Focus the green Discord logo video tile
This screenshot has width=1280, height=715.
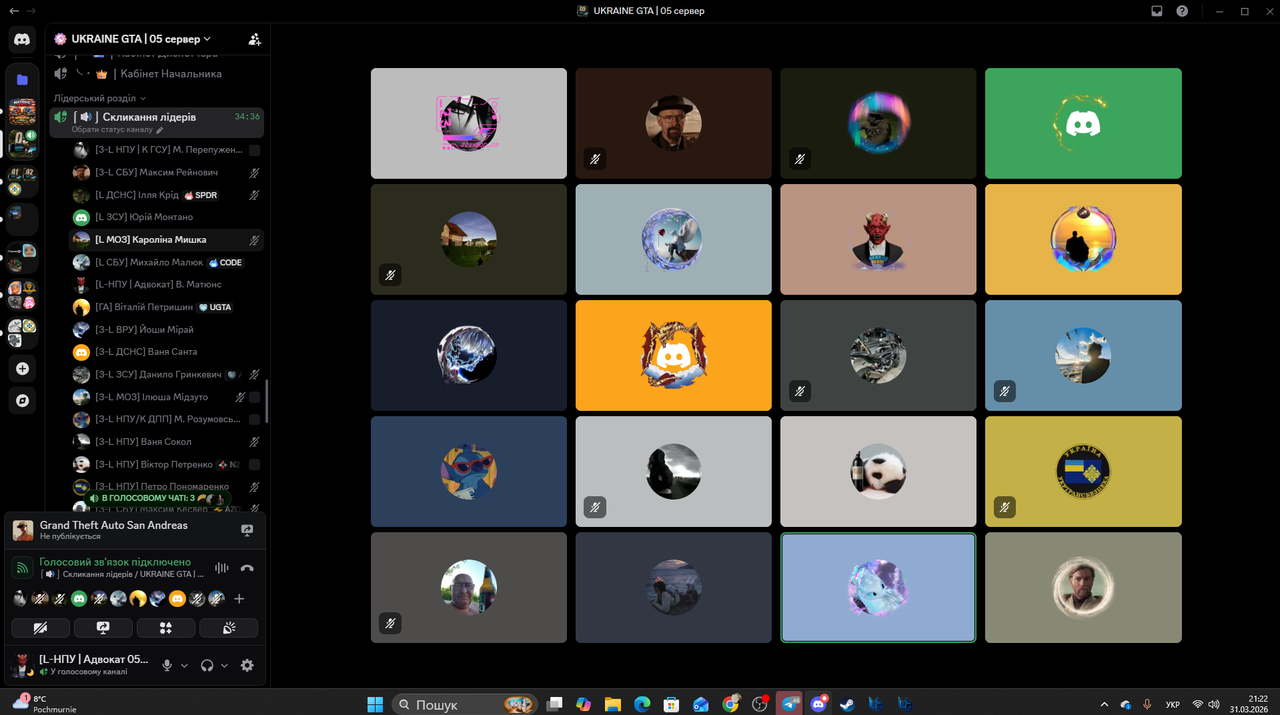1083,123
